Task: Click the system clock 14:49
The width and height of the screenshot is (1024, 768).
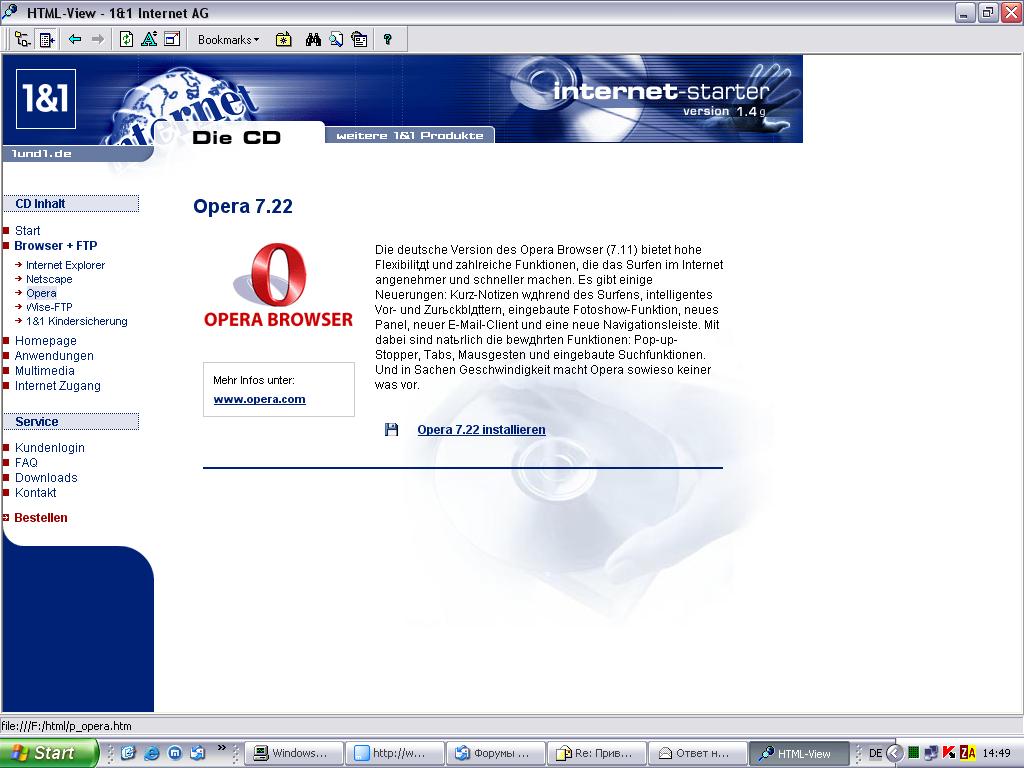Action: pyautogui.click(x=997, y=754)
